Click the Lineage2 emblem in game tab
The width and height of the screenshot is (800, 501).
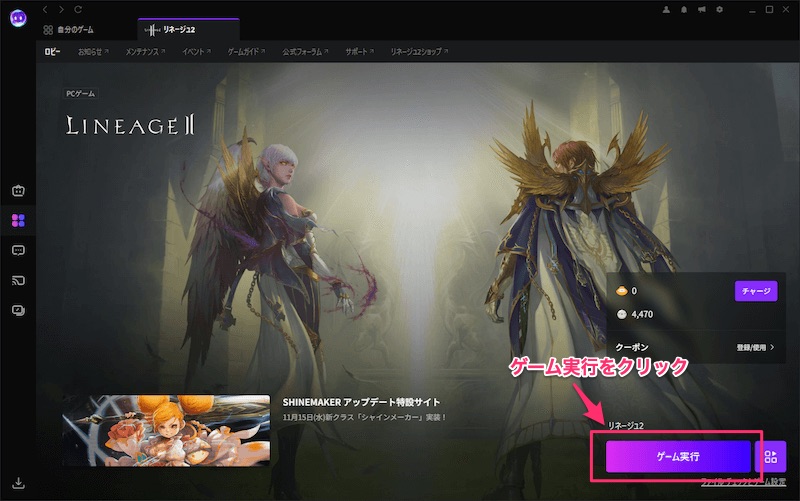tap(152, 30)
